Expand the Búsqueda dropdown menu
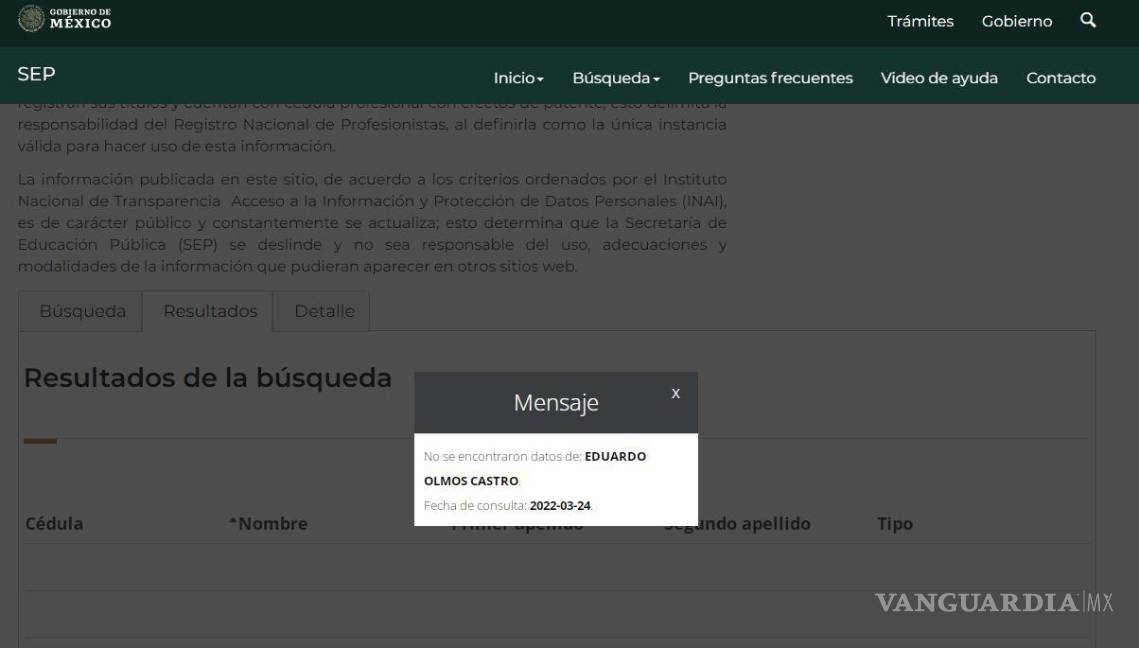Image resolution: width=1139 pixels, height=648 pixels. [x=616, y=78]
